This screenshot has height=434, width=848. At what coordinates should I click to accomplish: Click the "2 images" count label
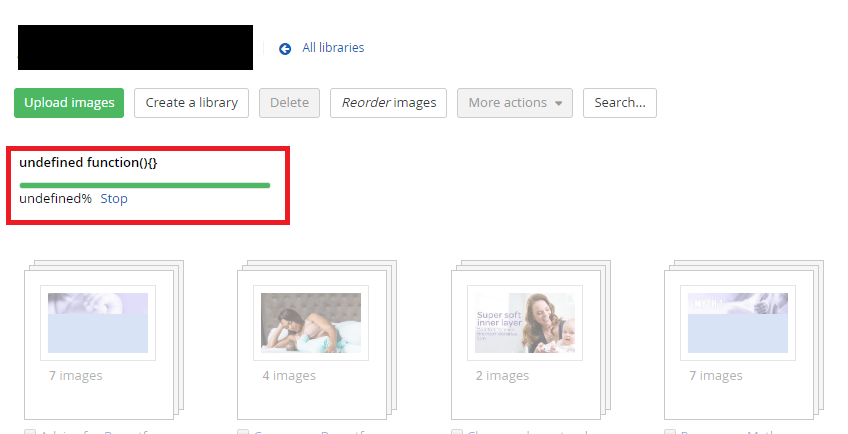pyautogui.click(x=502, y=376)
